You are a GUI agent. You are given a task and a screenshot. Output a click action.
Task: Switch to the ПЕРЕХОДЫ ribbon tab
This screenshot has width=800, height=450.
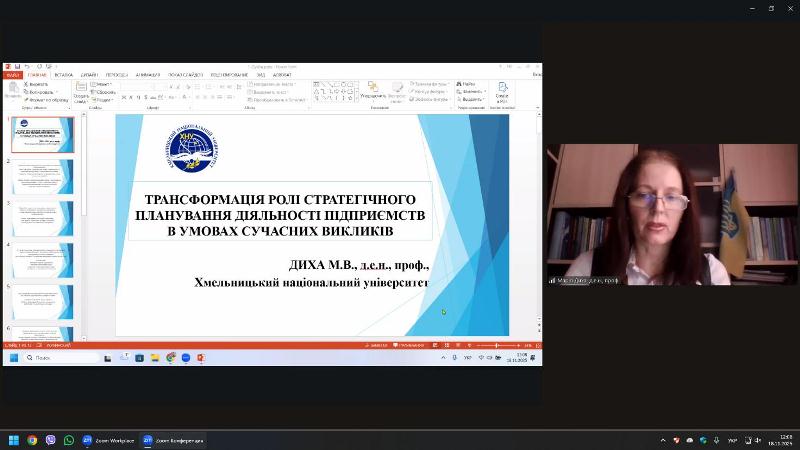(x=117, y=75)
